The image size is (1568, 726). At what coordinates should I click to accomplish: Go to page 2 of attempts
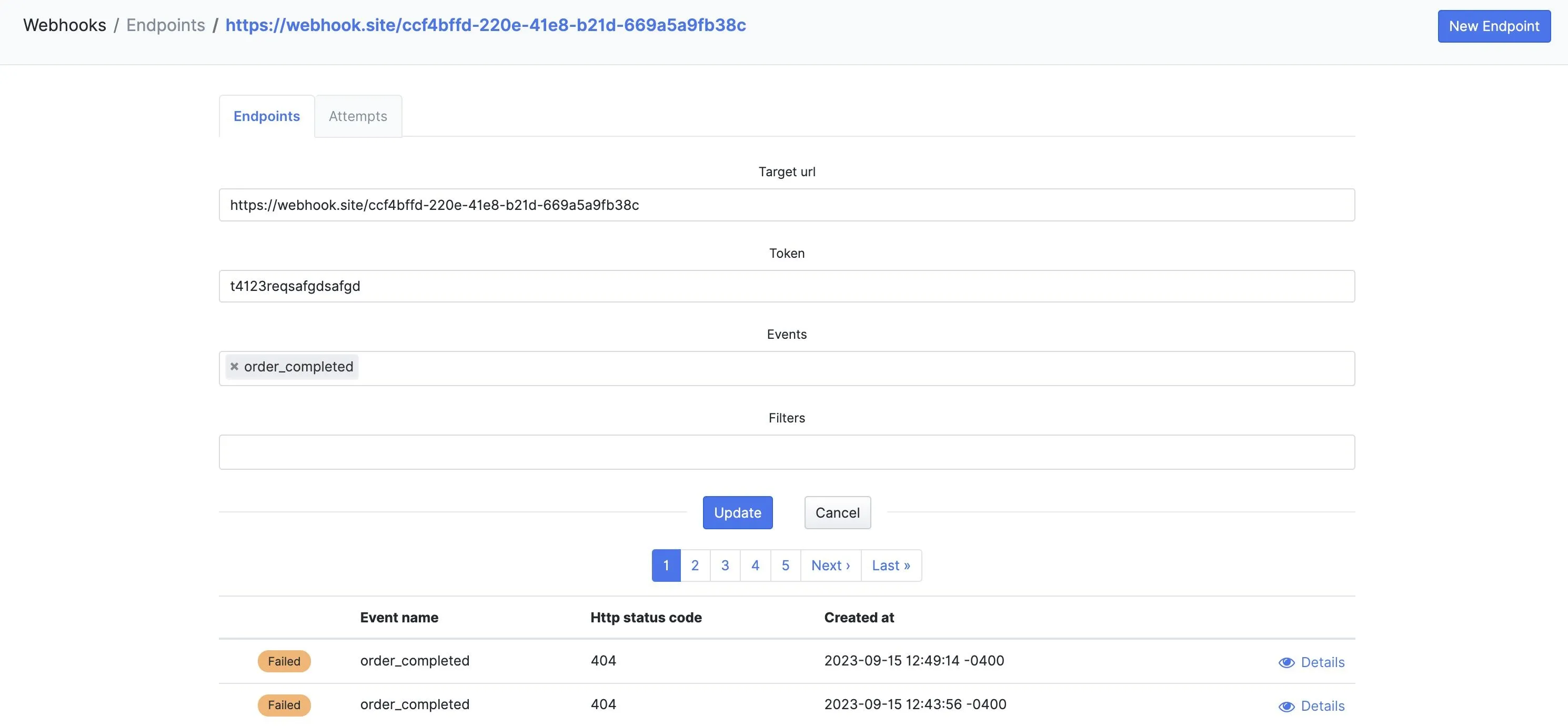point(695,566)
